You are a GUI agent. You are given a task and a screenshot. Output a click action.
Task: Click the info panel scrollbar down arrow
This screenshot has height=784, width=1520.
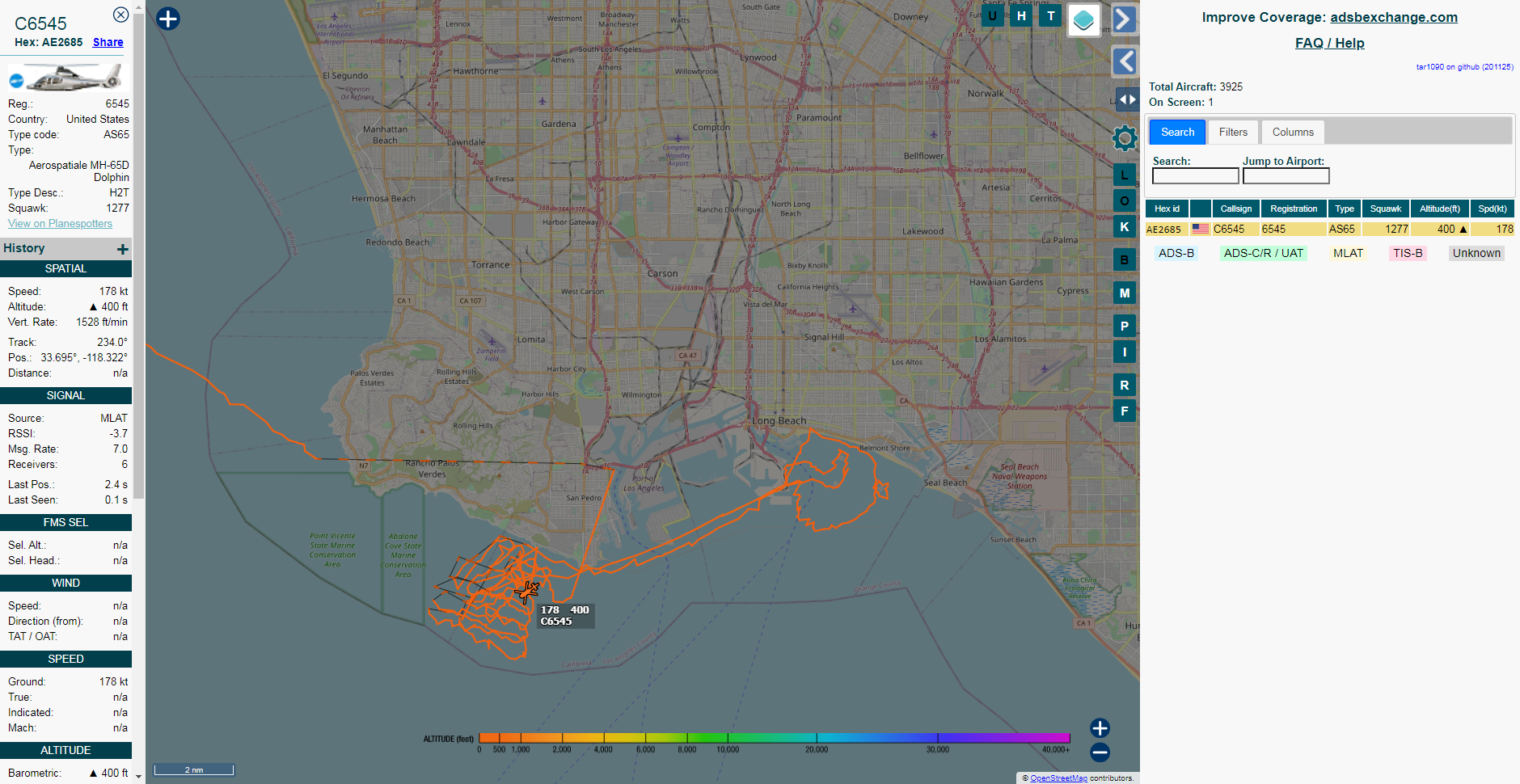(138, 776)
